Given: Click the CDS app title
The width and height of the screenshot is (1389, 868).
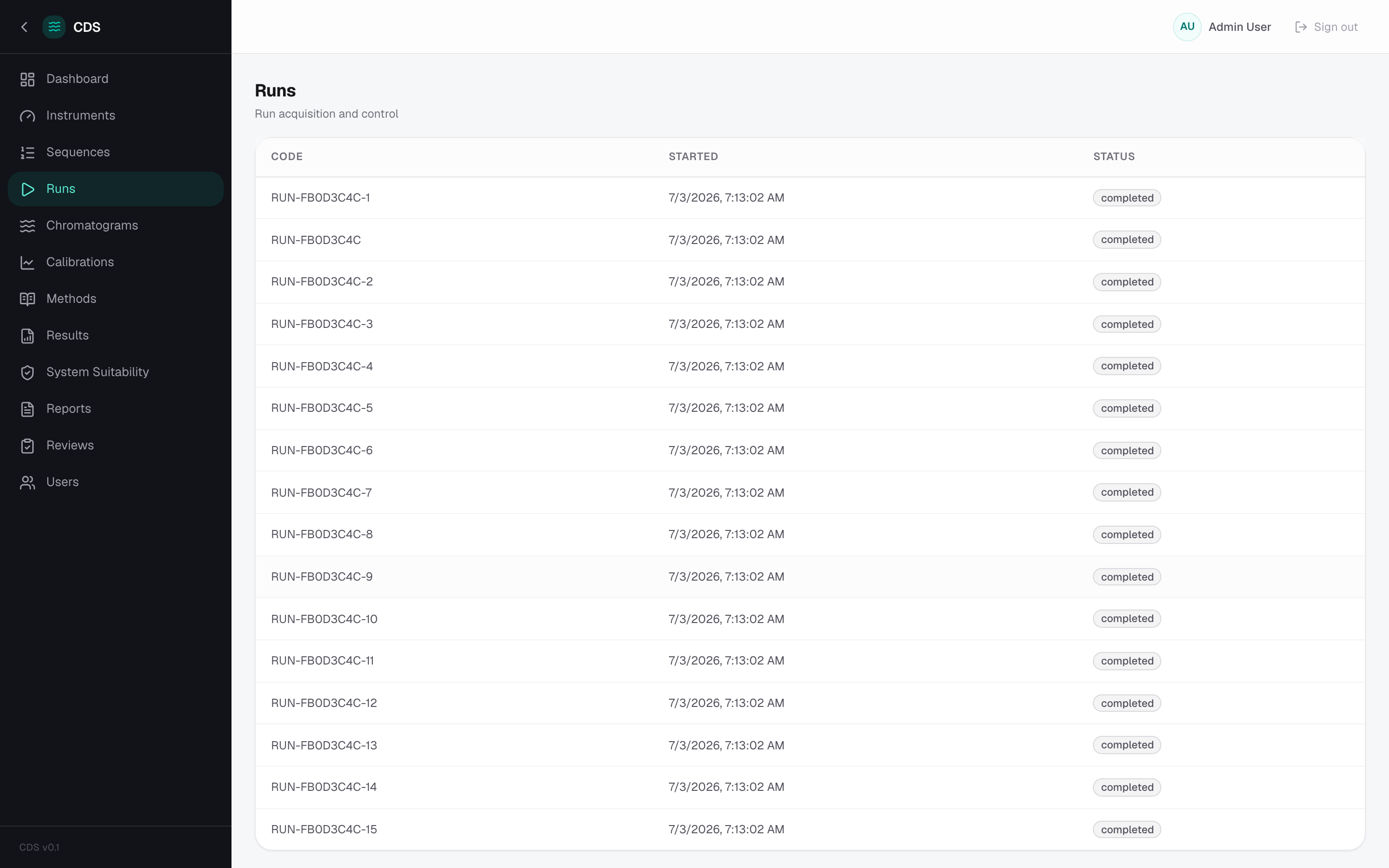Looking at the screenshot, I should (x=87, y=27).
